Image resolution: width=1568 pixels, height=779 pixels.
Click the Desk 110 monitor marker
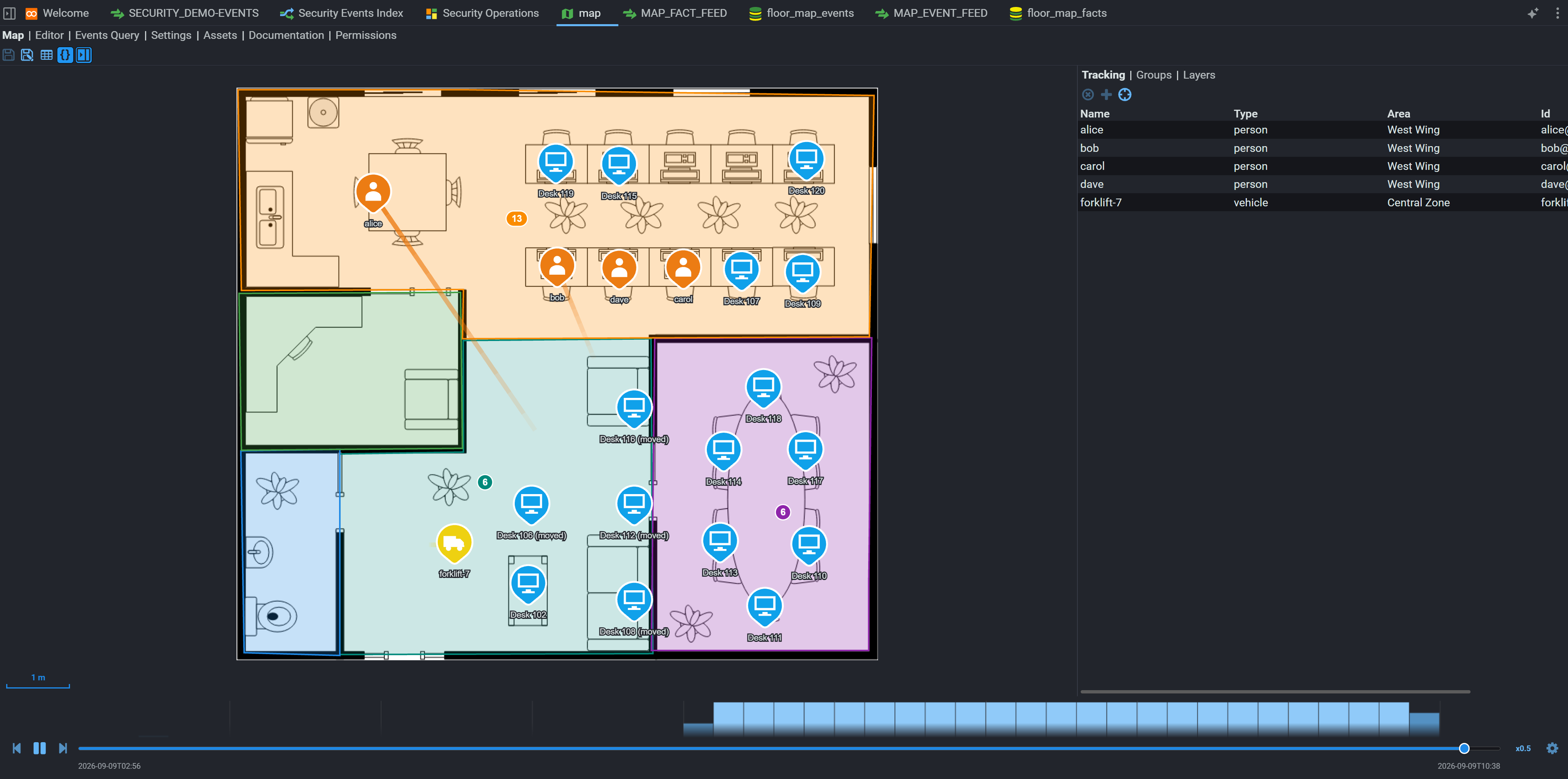click(x=809, y=545)
